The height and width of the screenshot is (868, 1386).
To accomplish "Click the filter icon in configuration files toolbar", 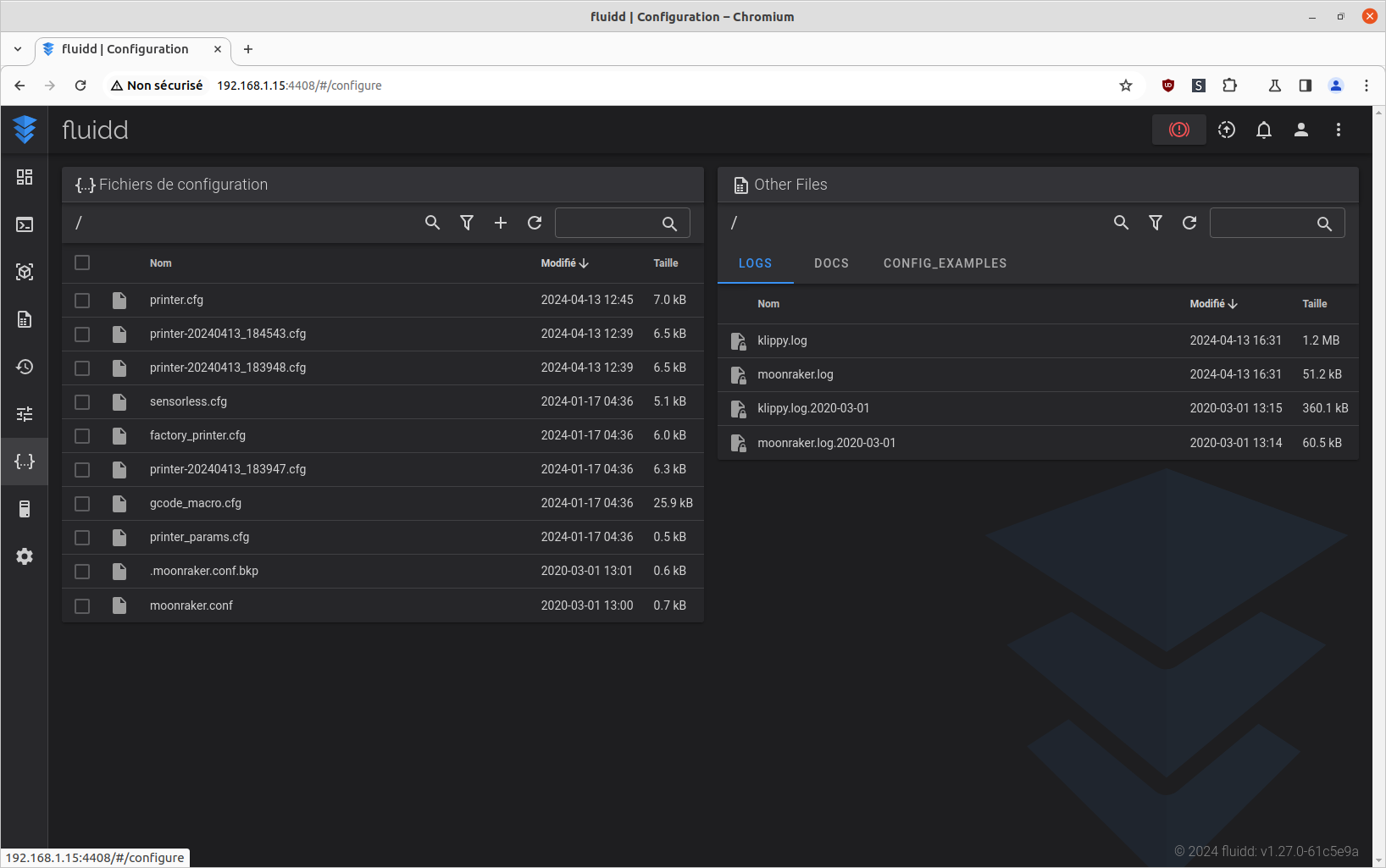I will [x=467, y=223].
